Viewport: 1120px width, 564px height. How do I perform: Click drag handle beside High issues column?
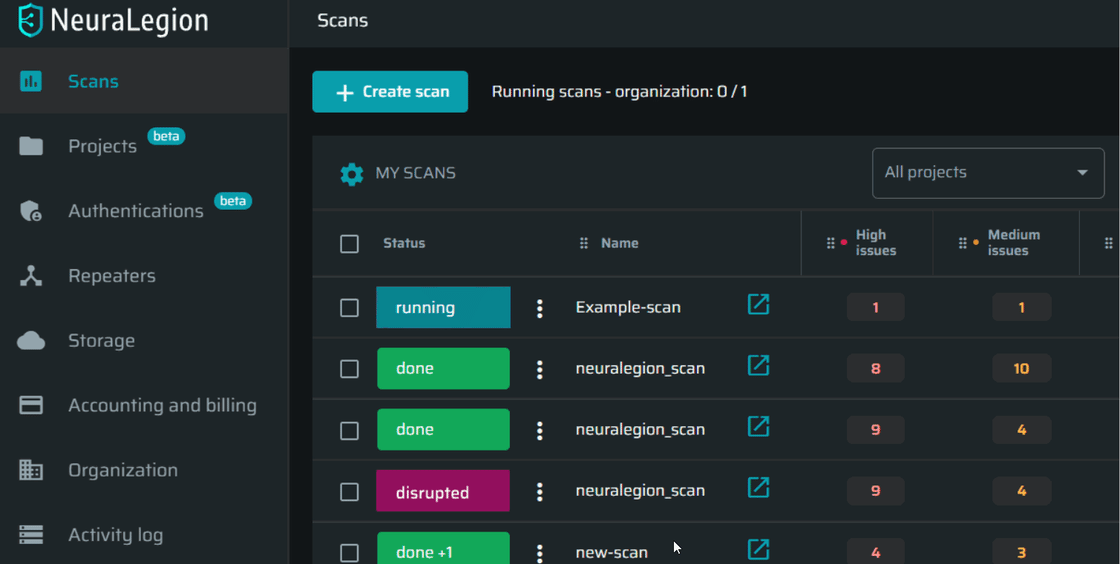point(830,243)
